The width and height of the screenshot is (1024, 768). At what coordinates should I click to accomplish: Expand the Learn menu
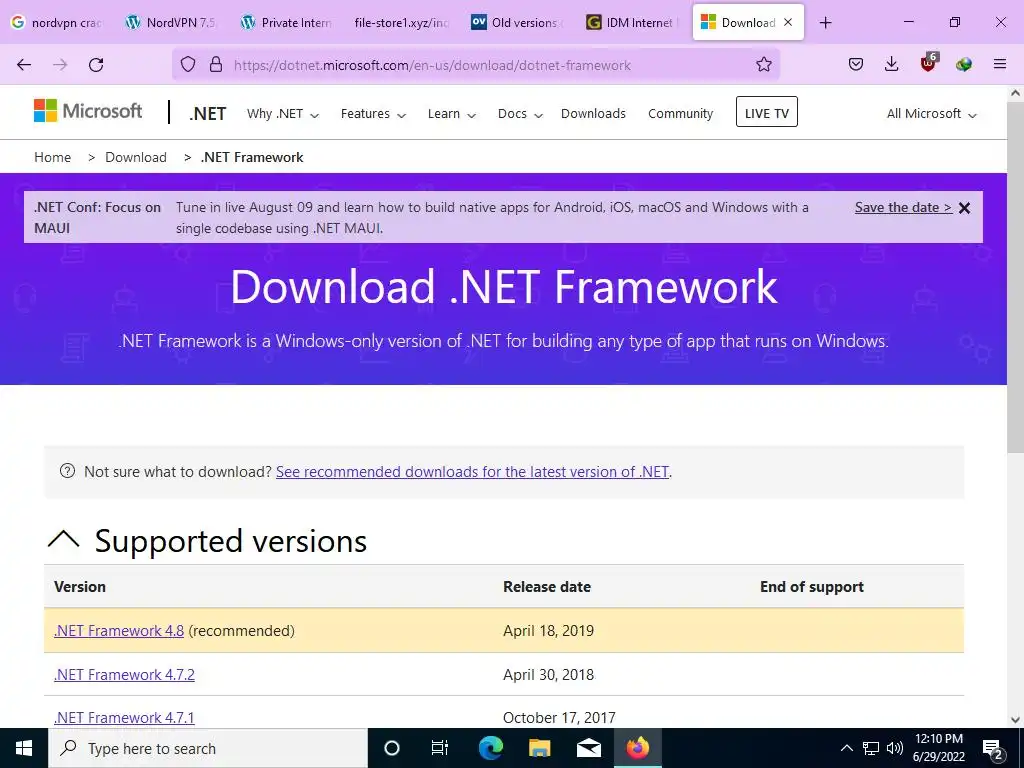tap(452, 114)
